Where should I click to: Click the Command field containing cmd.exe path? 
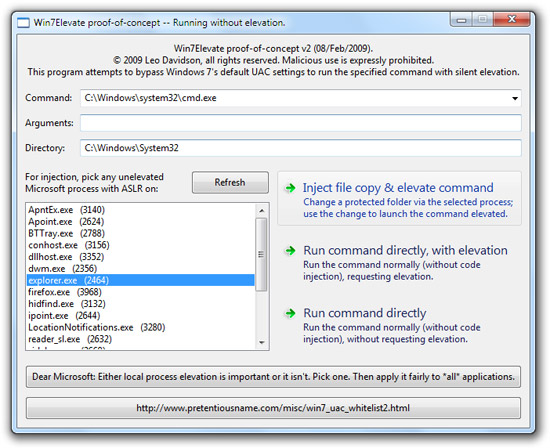click(301, 98)
